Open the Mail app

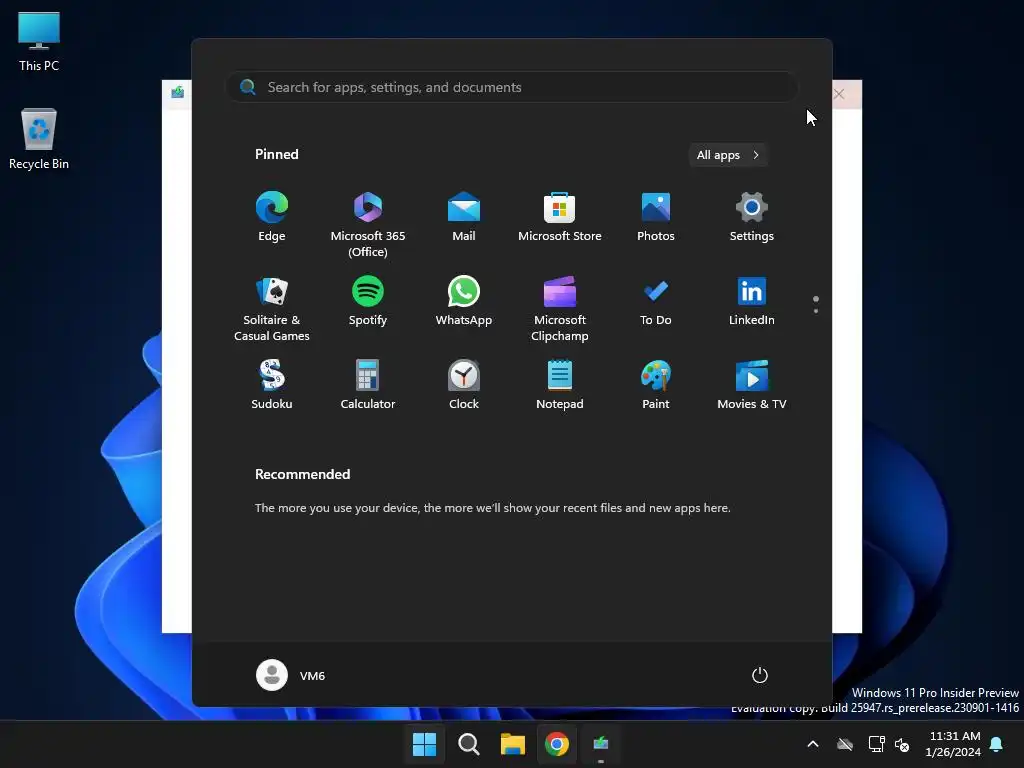click(464, 217)
